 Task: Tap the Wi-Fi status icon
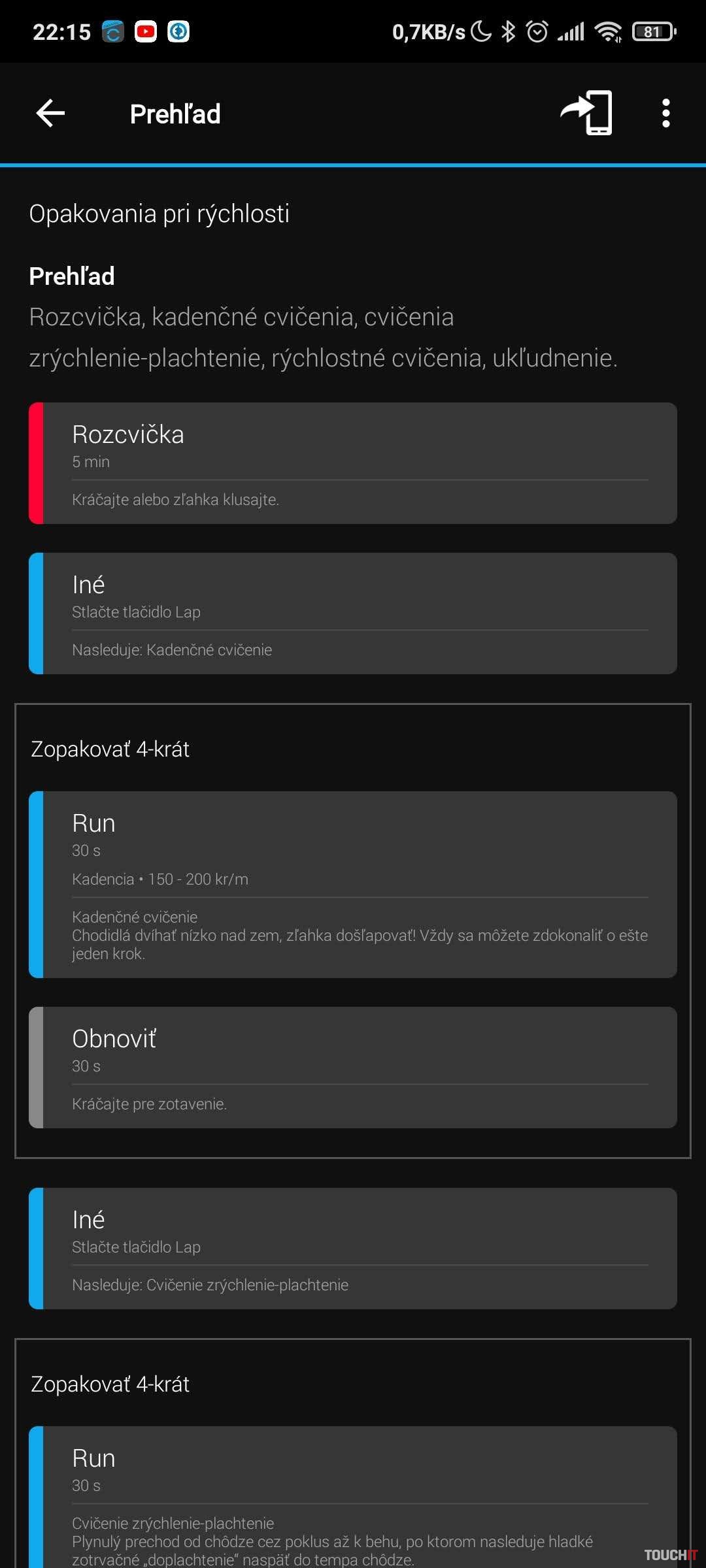click(609, 31)
